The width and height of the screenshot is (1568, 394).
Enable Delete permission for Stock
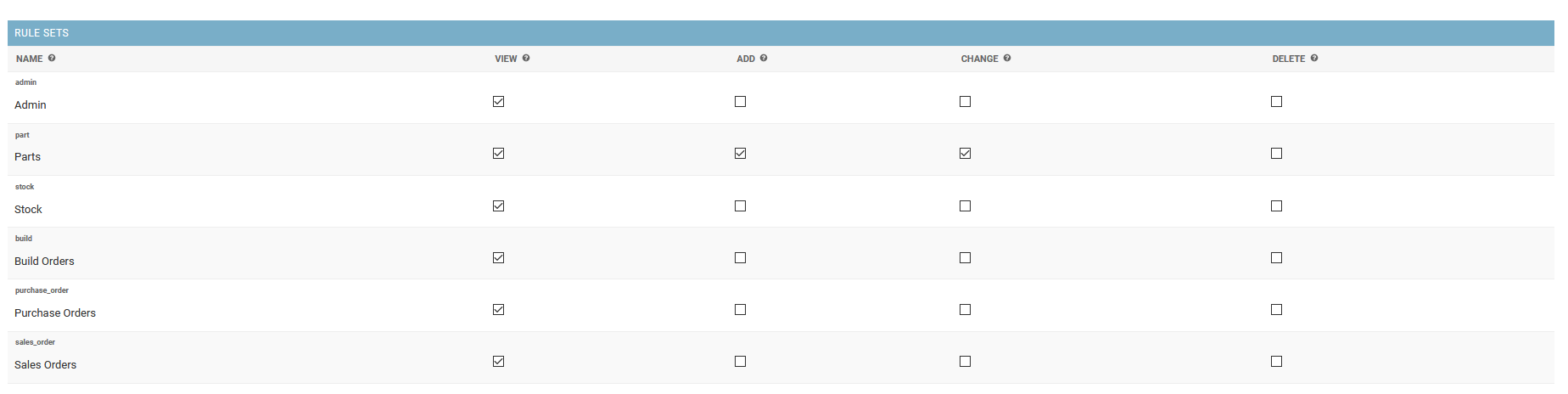coord(1277,206)
